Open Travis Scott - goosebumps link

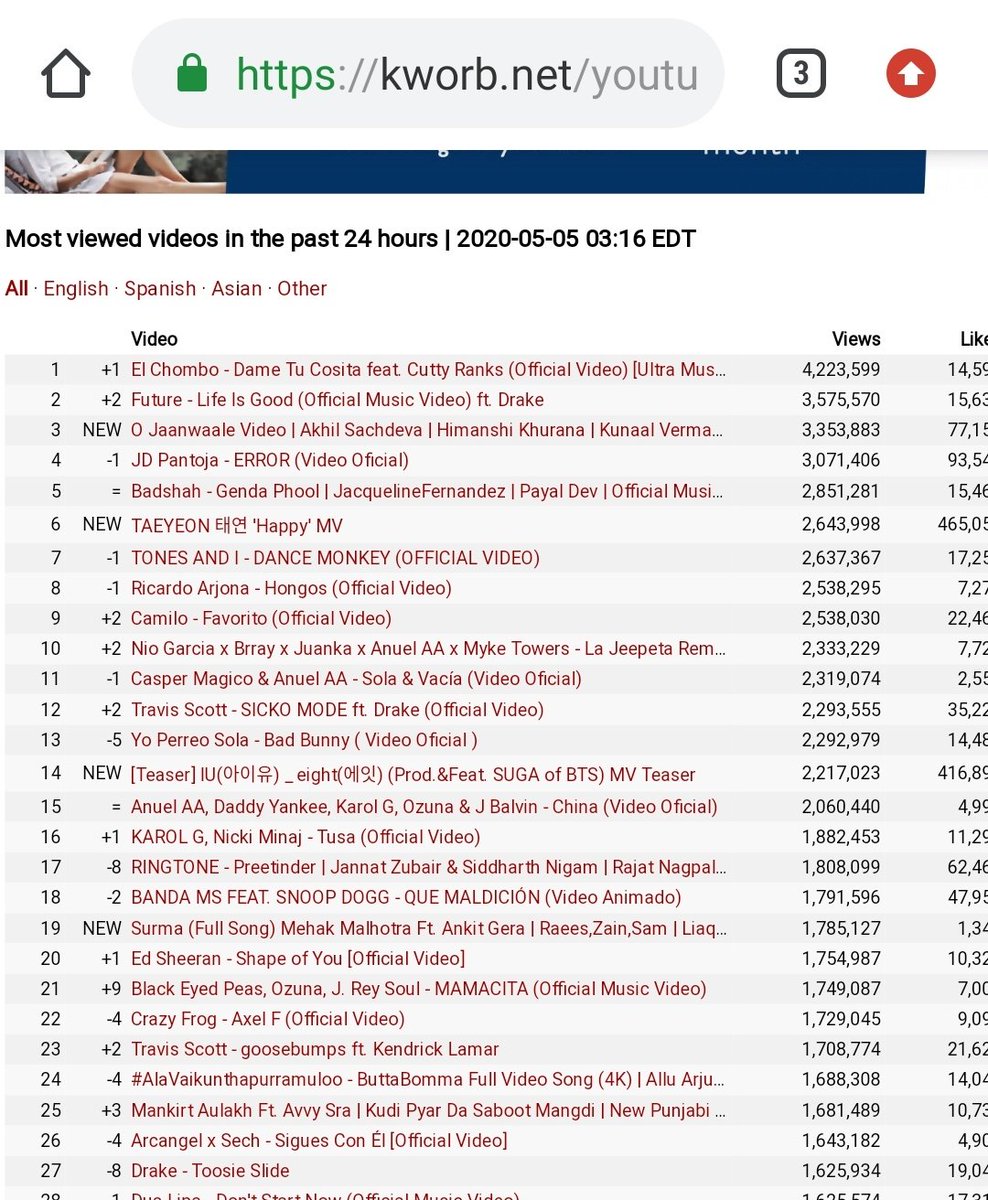pos(315,1049)
